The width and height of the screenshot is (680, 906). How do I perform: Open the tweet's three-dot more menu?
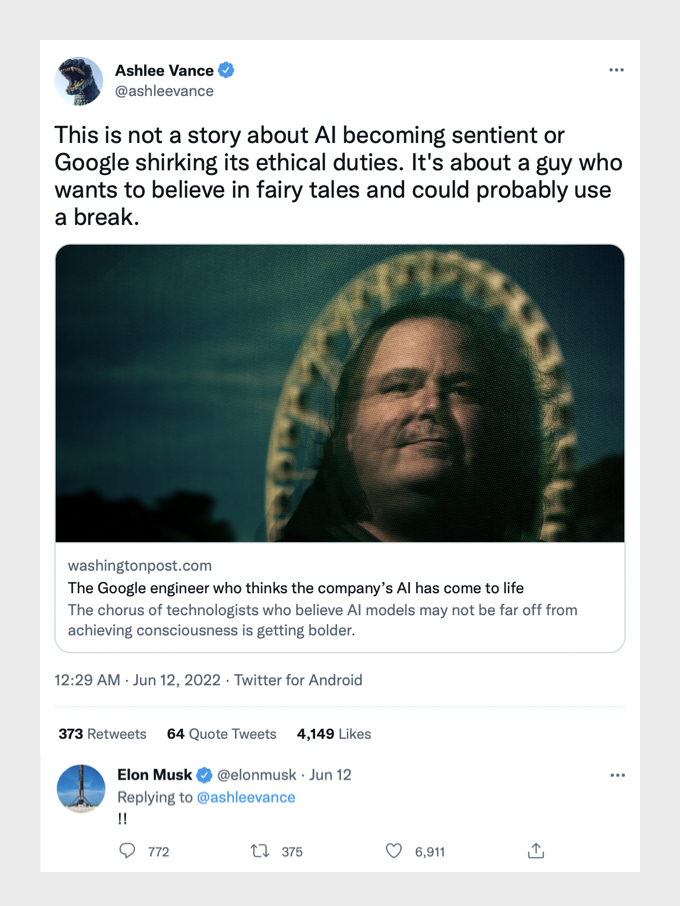click(616, 70)
